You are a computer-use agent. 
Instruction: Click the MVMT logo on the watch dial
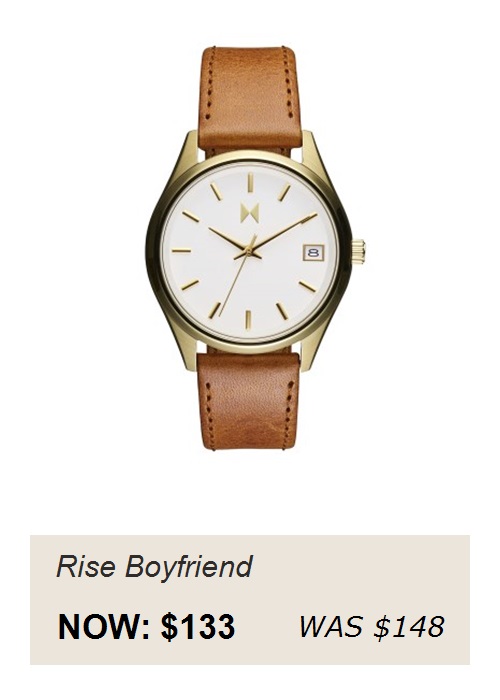[x=249, y=212]
